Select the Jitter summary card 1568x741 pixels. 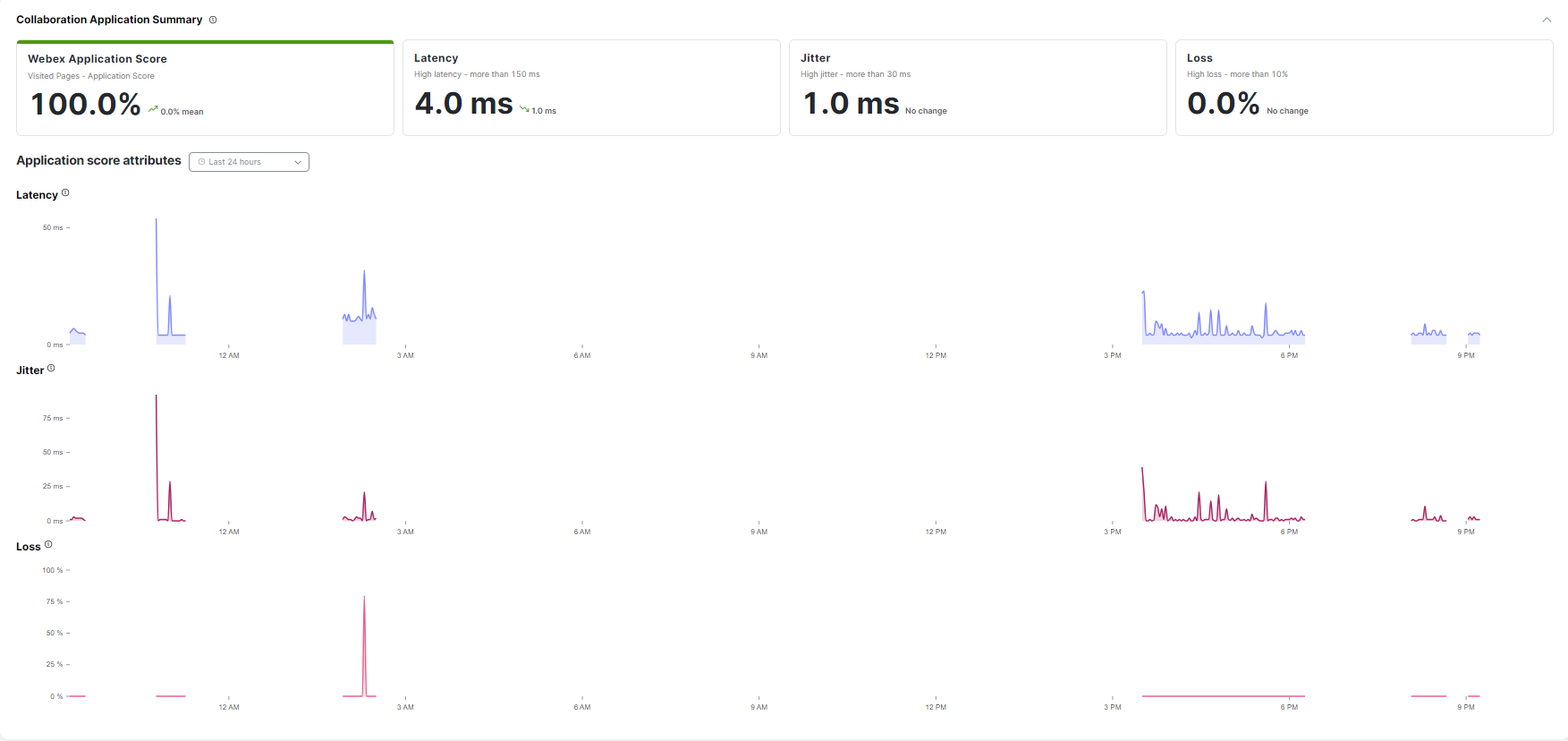point(978,88)
